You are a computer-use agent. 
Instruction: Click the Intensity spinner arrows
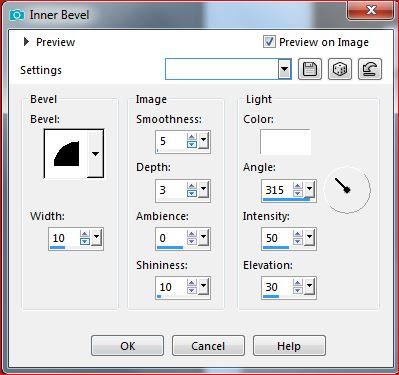[x=298, y=238]
